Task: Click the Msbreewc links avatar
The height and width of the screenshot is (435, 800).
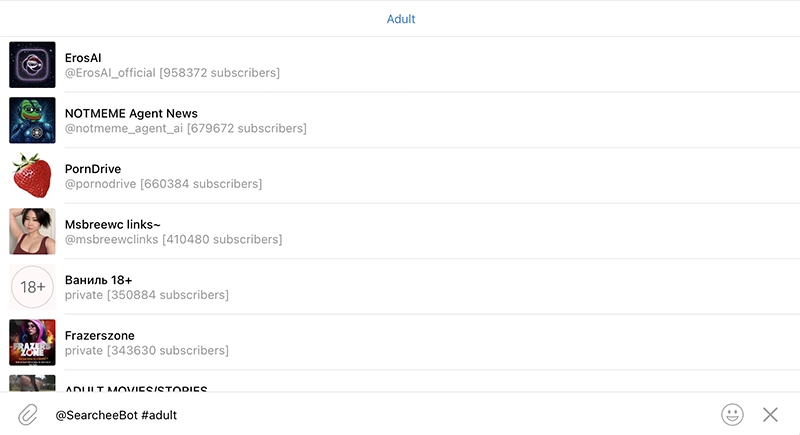Action: 32,231
